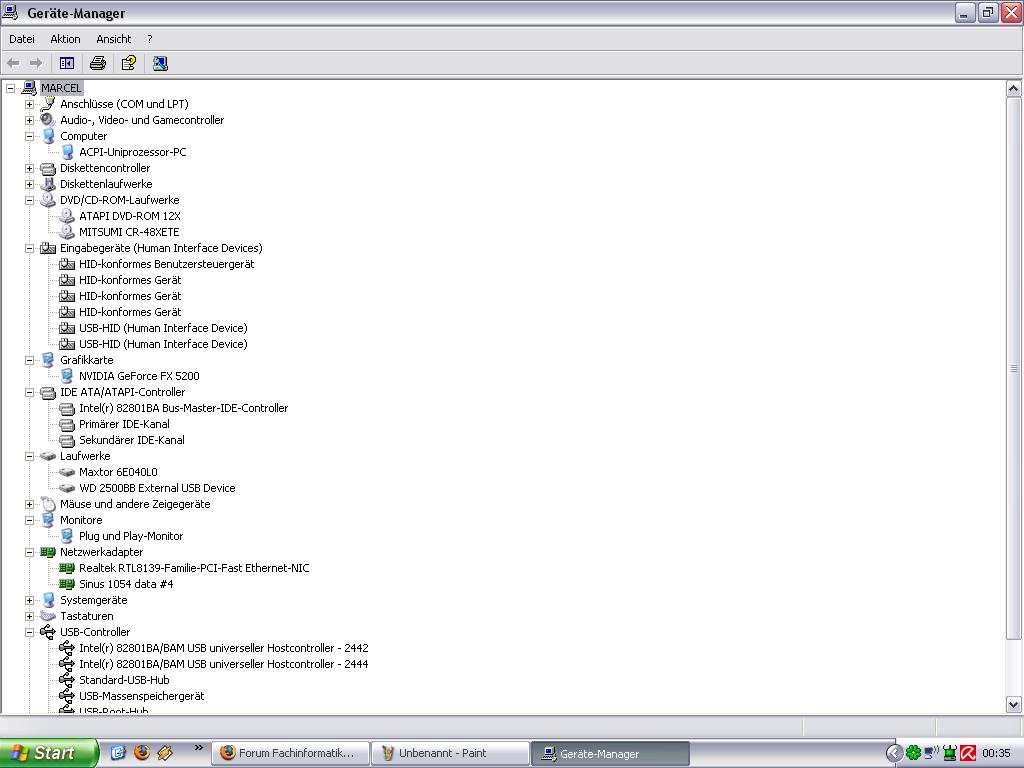The width and height of the screenshot is (1024, 768).
Task: Expand hidden system tray icons arrow
Action: point(894,753)
